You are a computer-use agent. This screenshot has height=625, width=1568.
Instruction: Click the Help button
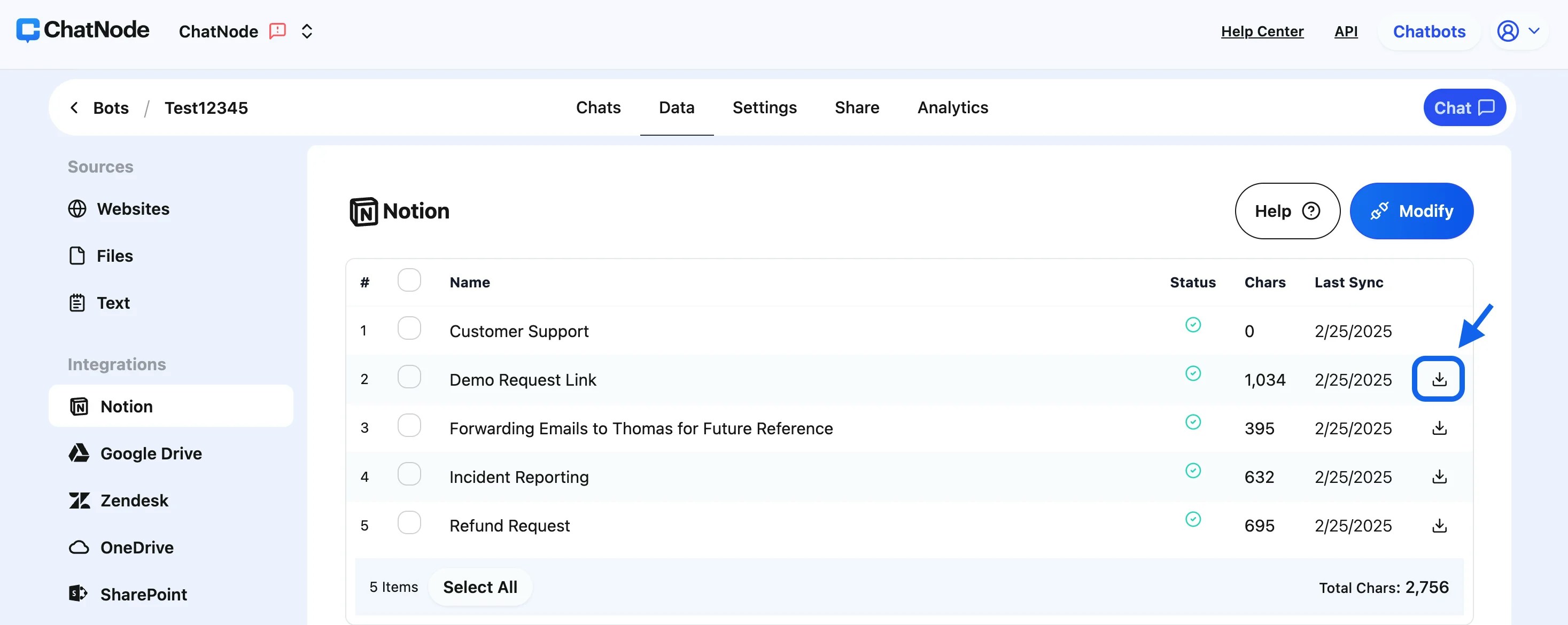(x=1287, y=210)
